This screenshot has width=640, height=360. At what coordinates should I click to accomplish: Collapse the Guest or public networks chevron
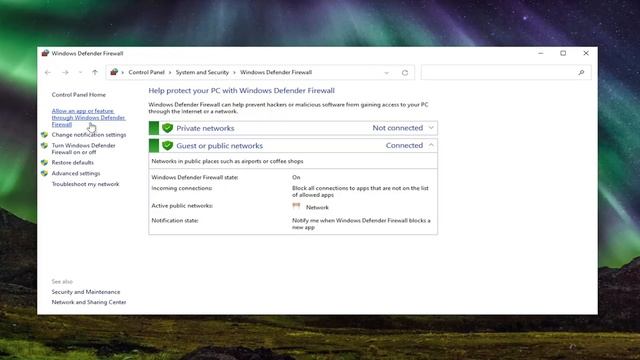tap(431, 145)
